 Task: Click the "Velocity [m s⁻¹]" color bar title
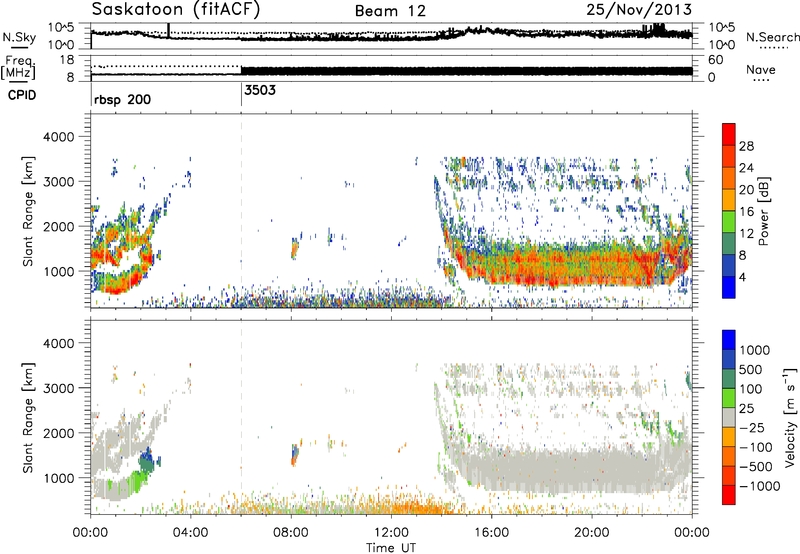click(790, 417)
